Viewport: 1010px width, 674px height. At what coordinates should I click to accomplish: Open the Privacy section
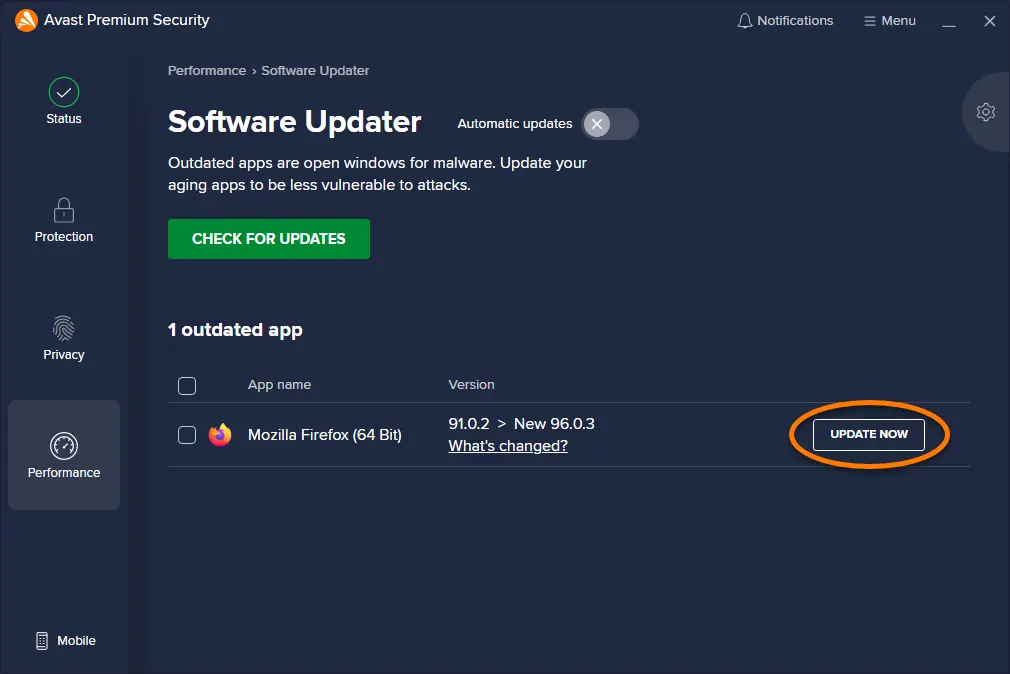pos(64,338)
